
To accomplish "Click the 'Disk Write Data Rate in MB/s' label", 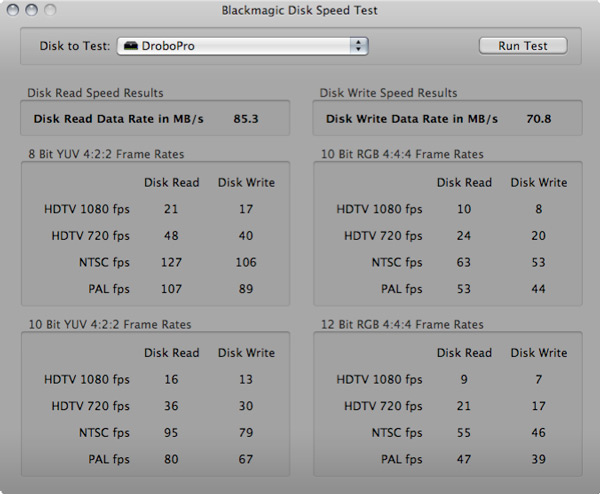I will [411, 119].
